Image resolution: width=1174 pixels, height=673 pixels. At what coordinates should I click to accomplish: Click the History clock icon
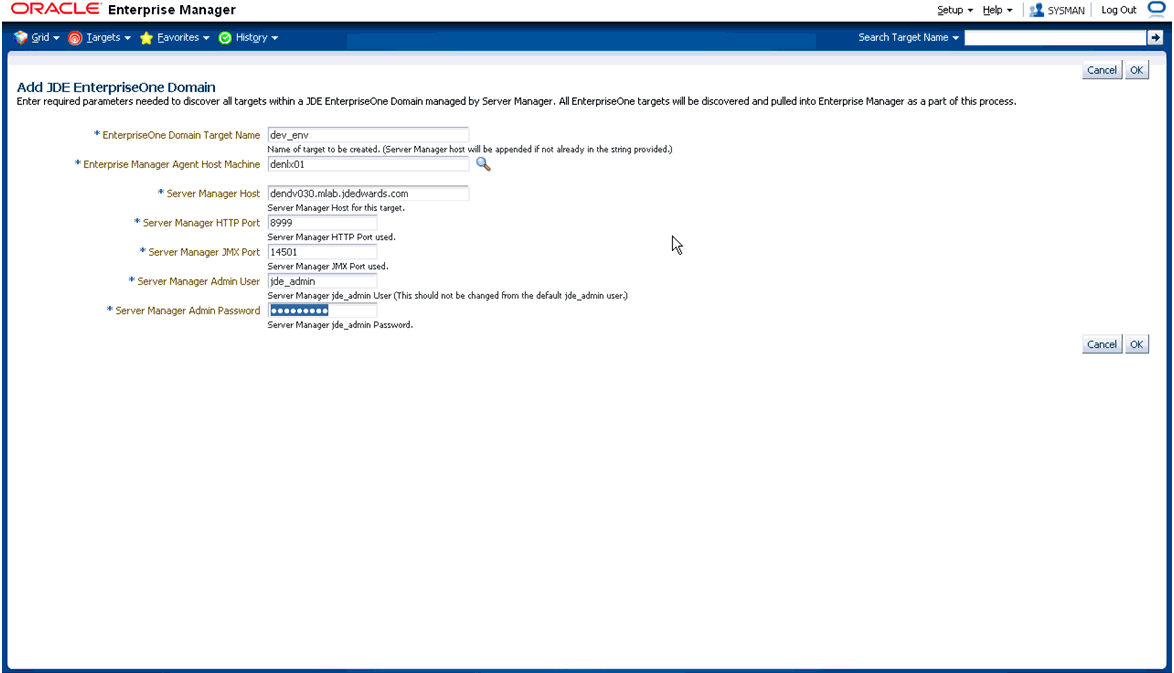pyautogui.click(x=225, y=38)
